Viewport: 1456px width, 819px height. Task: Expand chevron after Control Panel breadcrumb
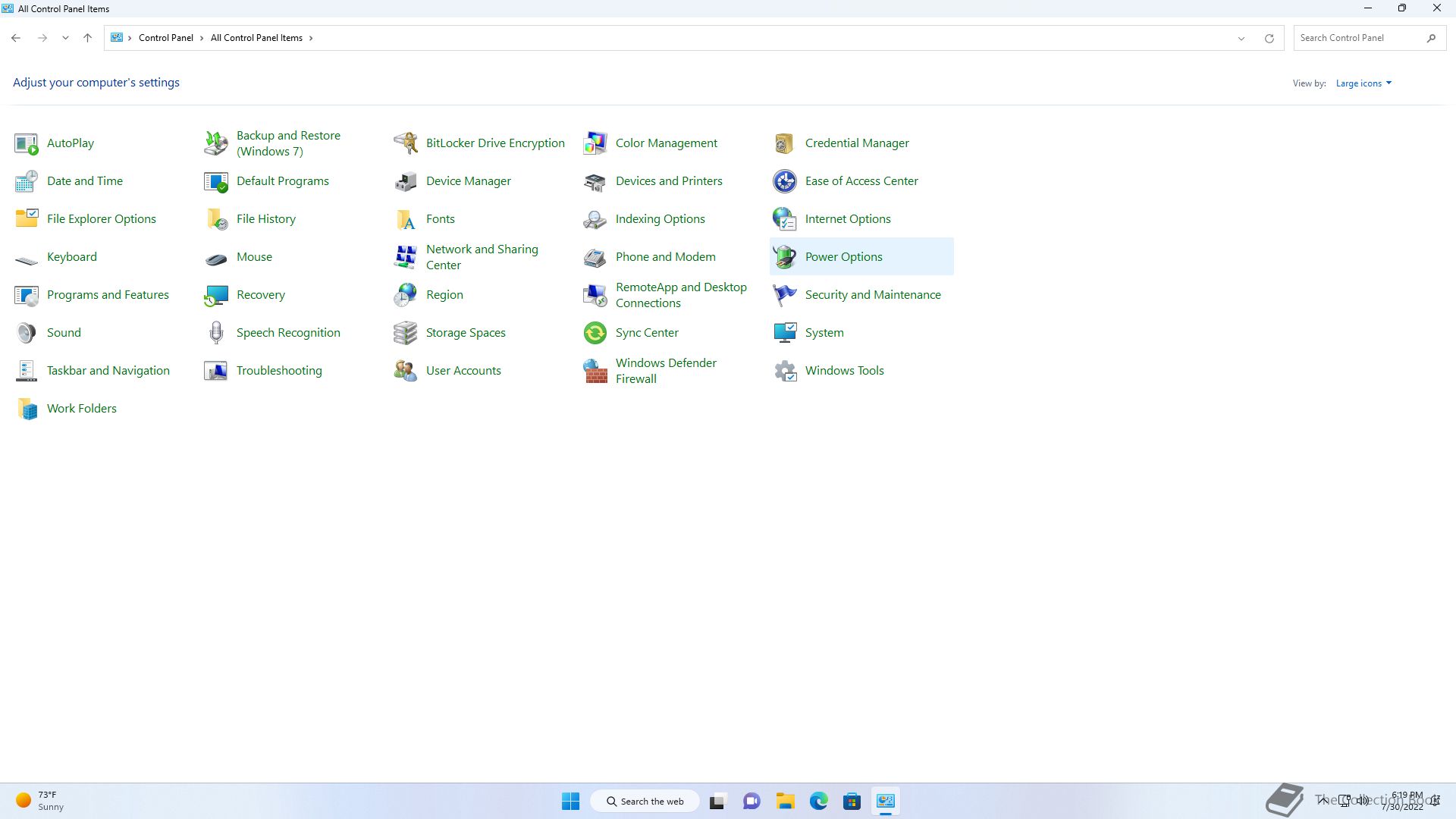[x=202, y=38]
